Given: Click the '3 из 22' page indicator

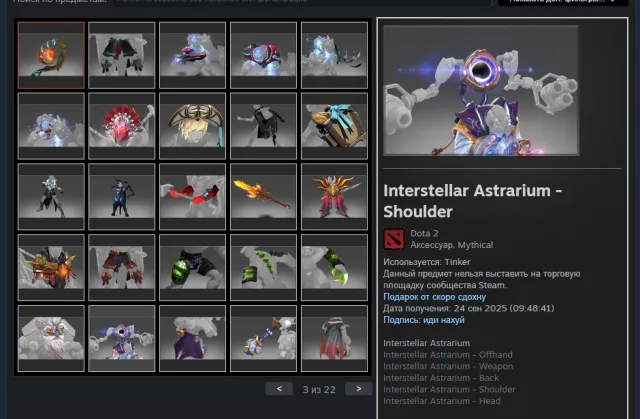Looking at the screenshot, I should [x=319, y=390].
